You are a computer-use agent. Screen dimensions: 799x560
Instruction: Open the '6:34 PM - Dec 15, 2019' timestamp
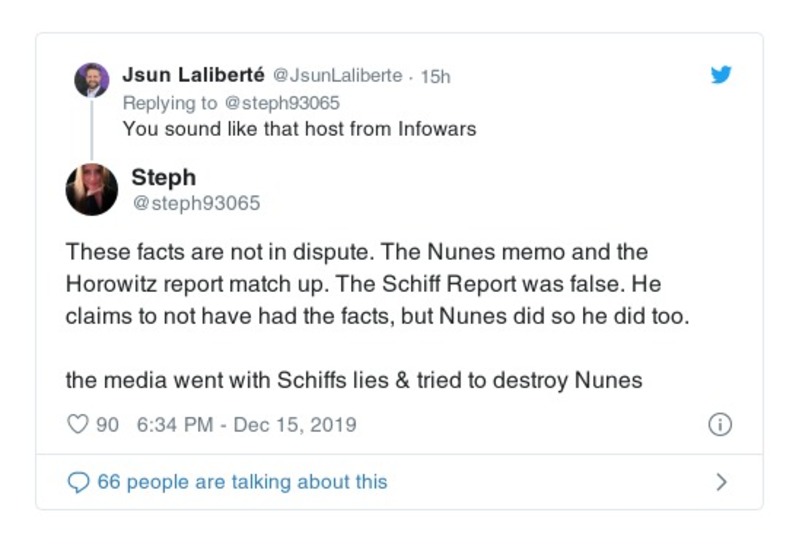(245, 425)
